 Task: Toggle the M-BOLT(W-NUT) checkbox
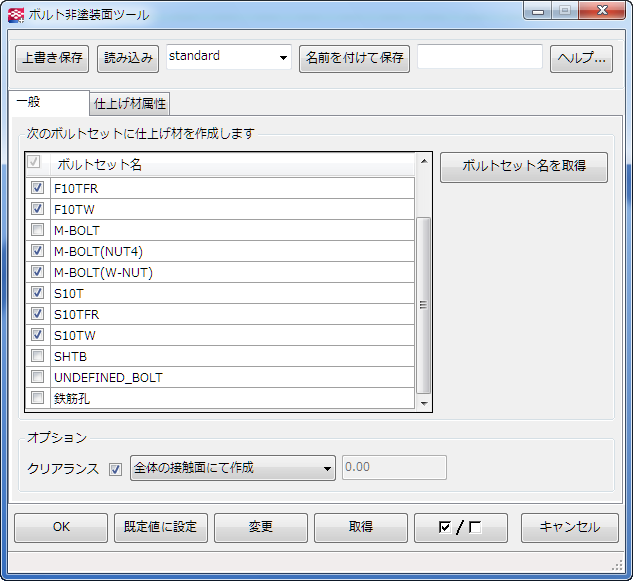point(38,272)
